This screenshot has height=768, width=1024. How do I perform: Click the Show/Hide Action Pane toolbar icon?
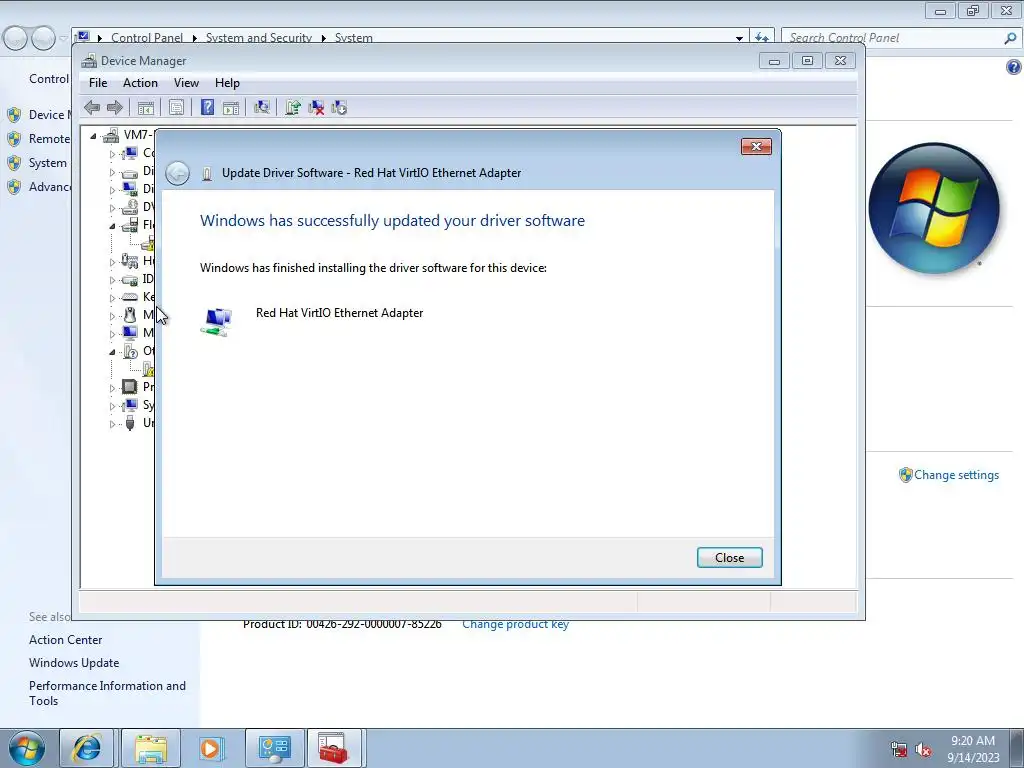tap(231, 108)
